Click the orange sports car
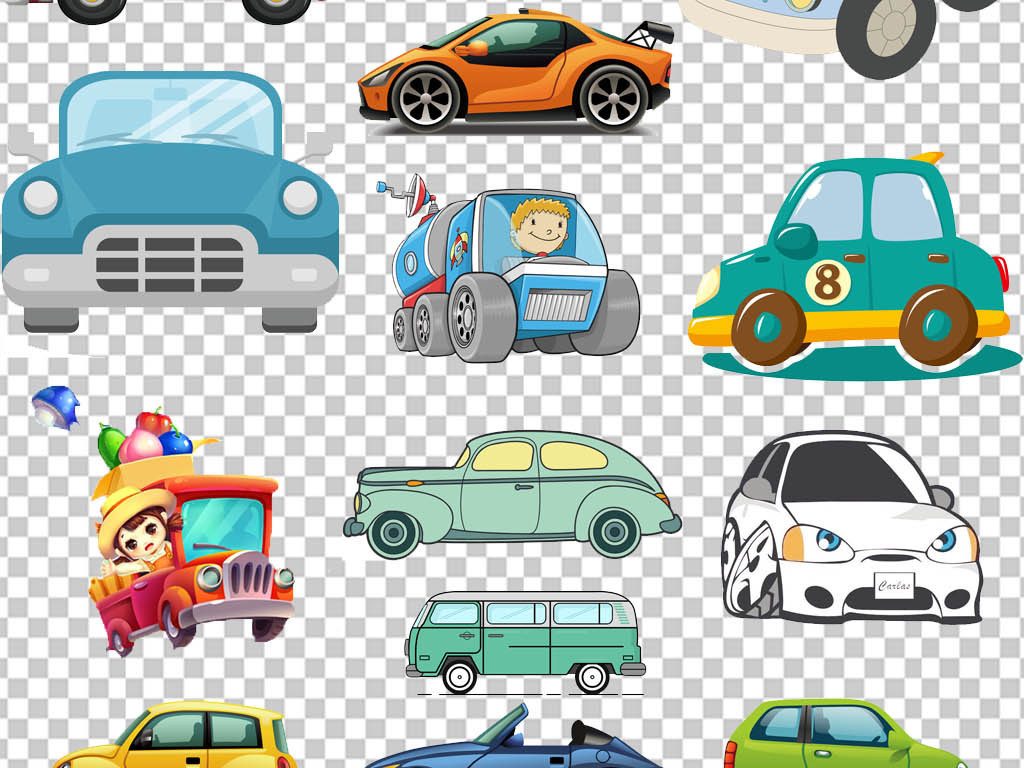Screen dimensions: 1024x768 point(515,72)
